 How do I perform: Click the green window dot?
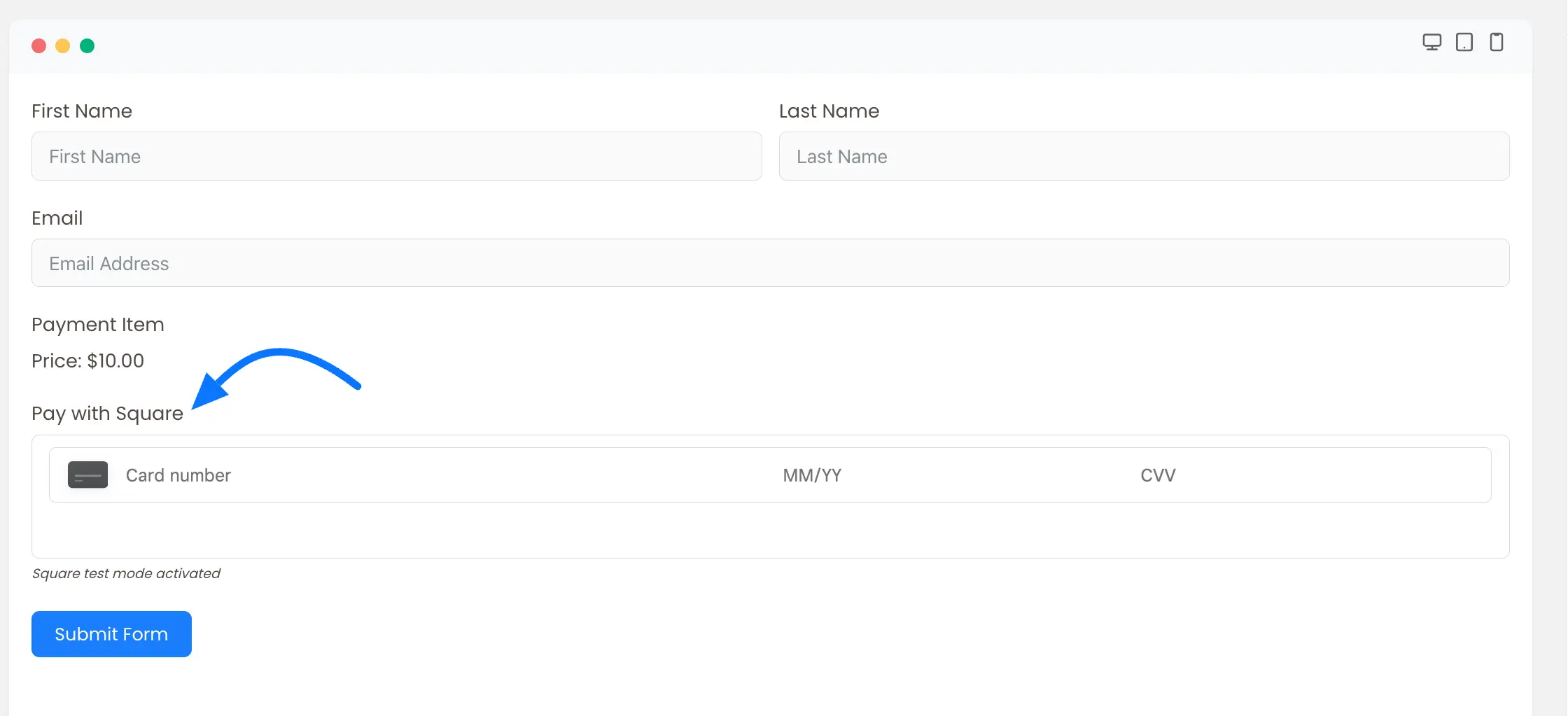pyautogui.click(x=87, y=46)
